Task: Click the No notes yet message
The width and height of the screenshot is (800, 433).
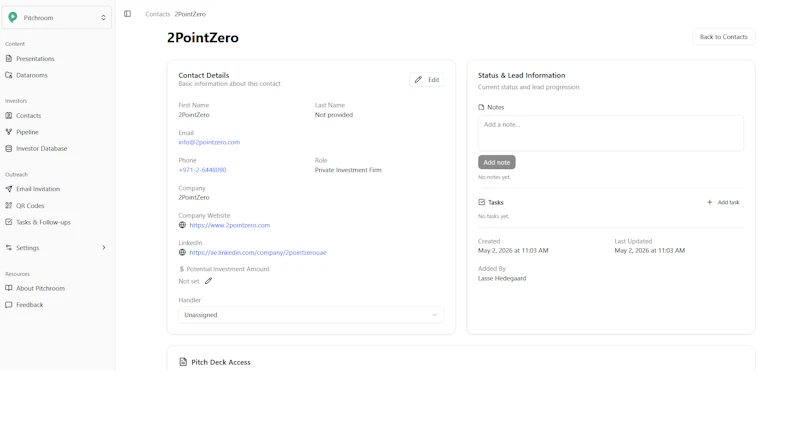Action: (494, 177)
